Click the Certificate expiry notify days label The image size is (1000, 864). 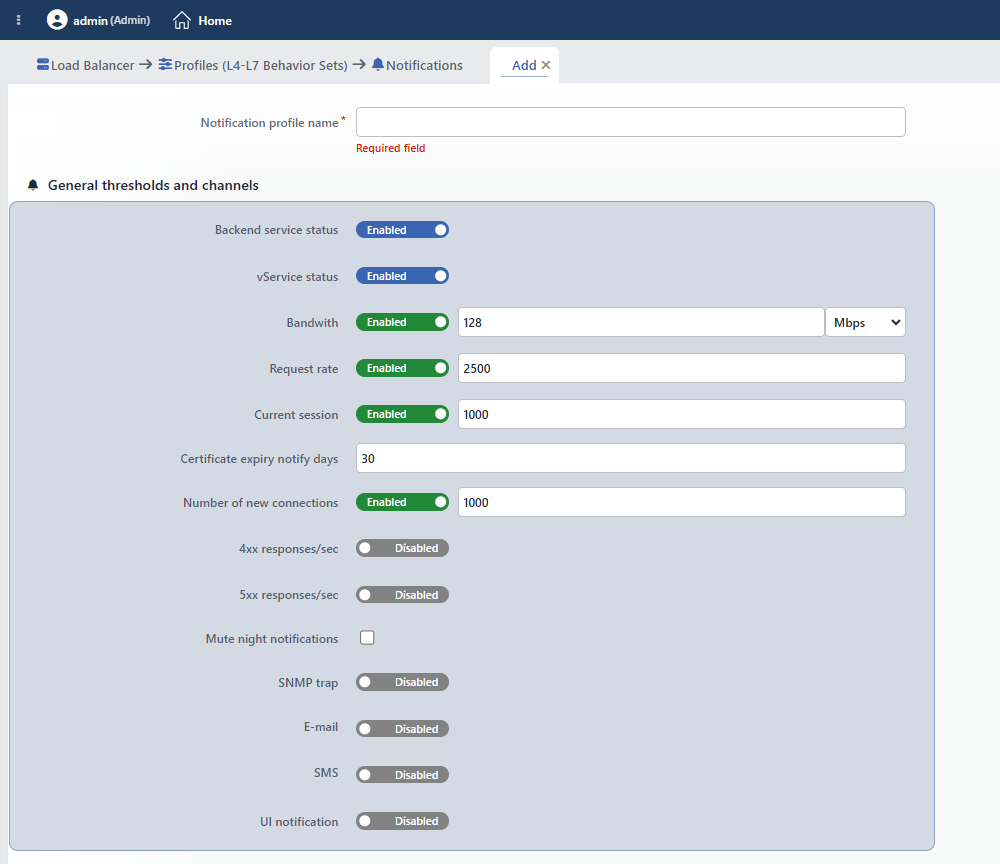(259, 458)
